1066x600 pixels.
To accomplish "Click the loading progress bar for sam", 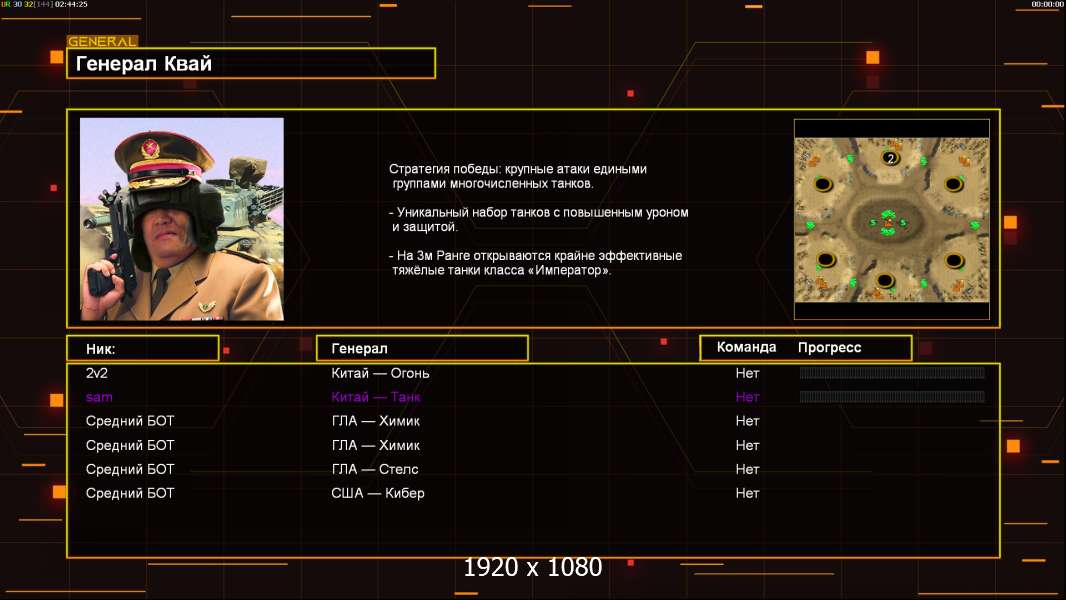I will [892, 397].
